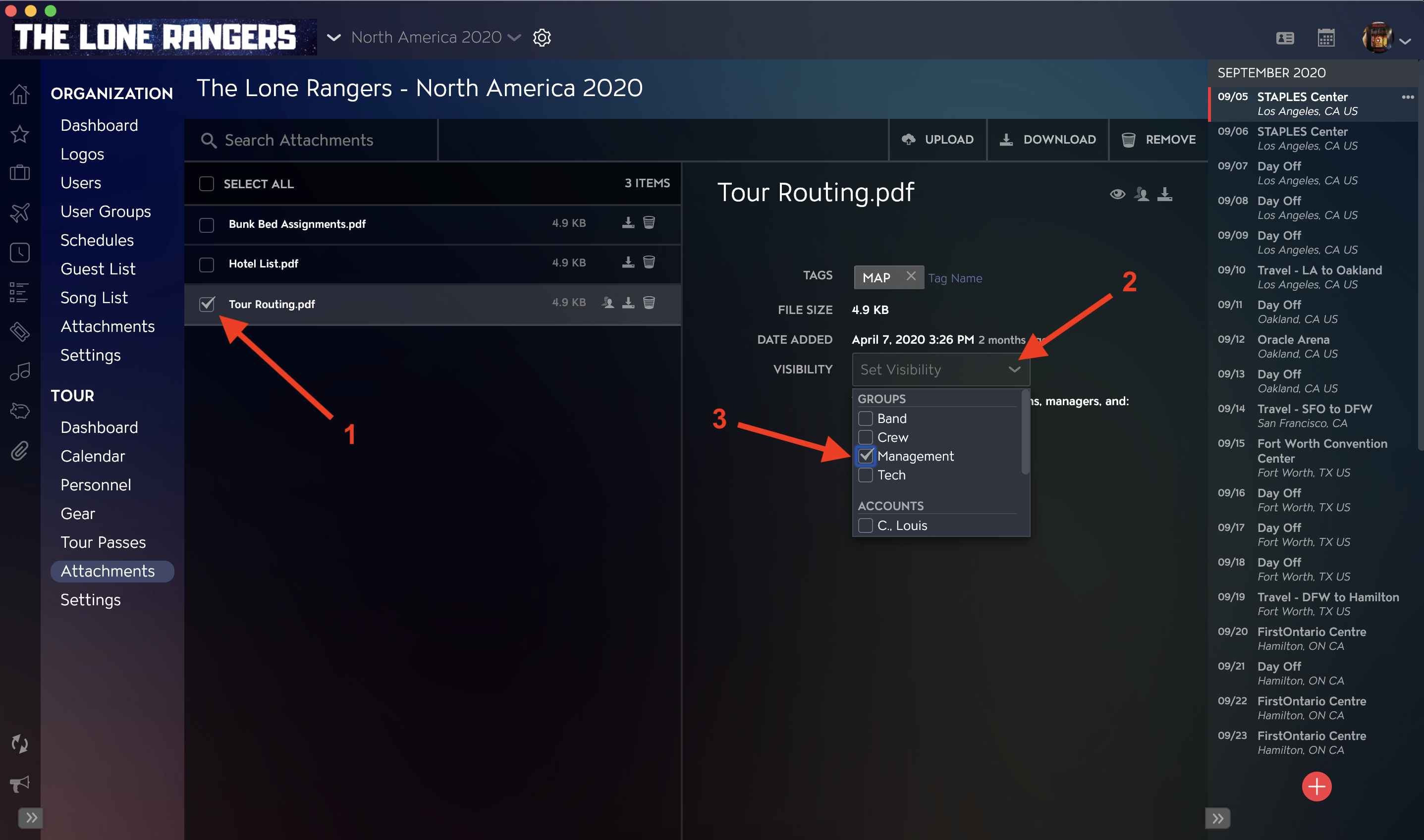Click the Remove toolbar button
Screen dimensions: 1424x840
click(x=1158, y=140)
